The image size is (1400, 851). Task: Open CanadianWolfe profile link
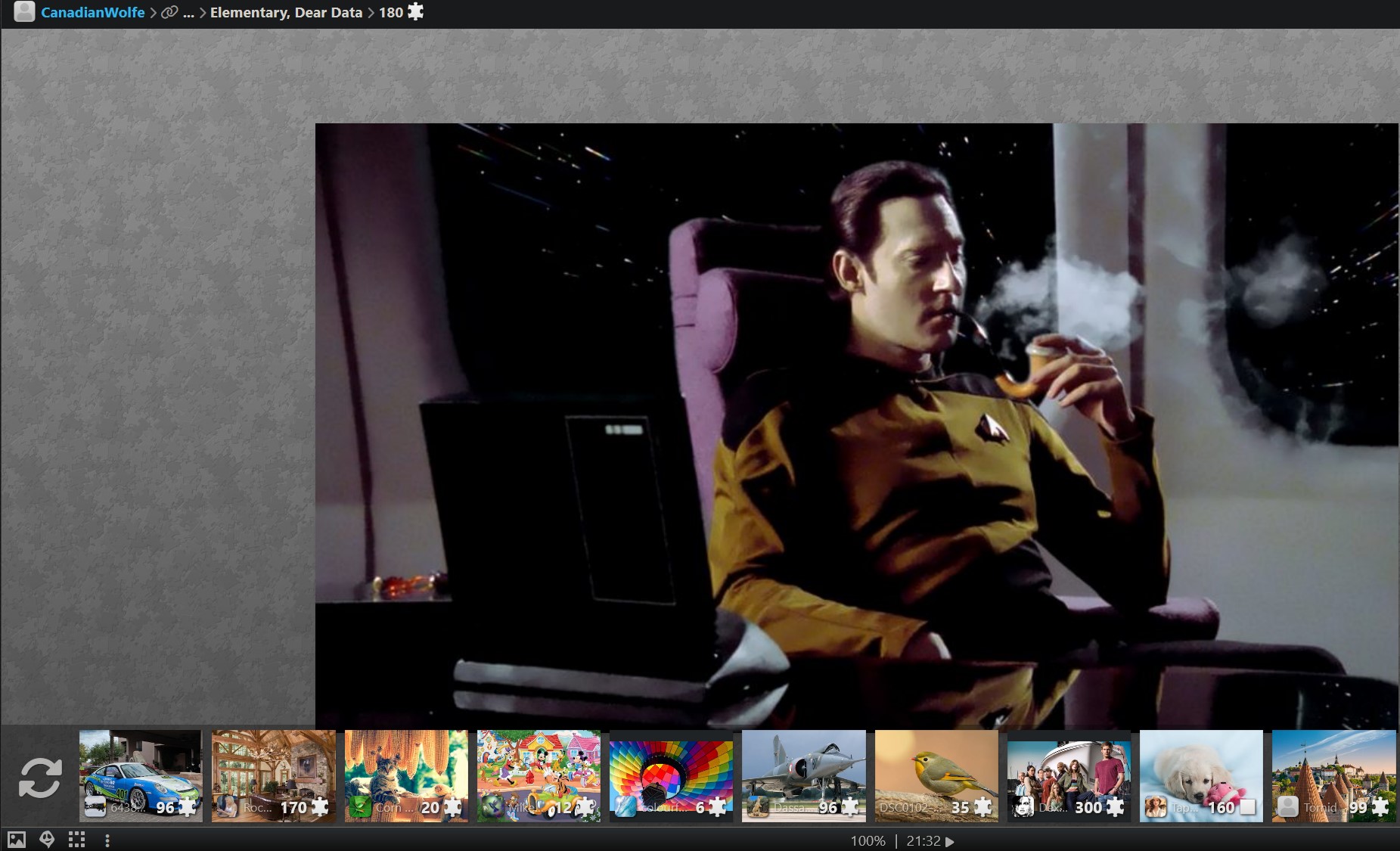92,12
